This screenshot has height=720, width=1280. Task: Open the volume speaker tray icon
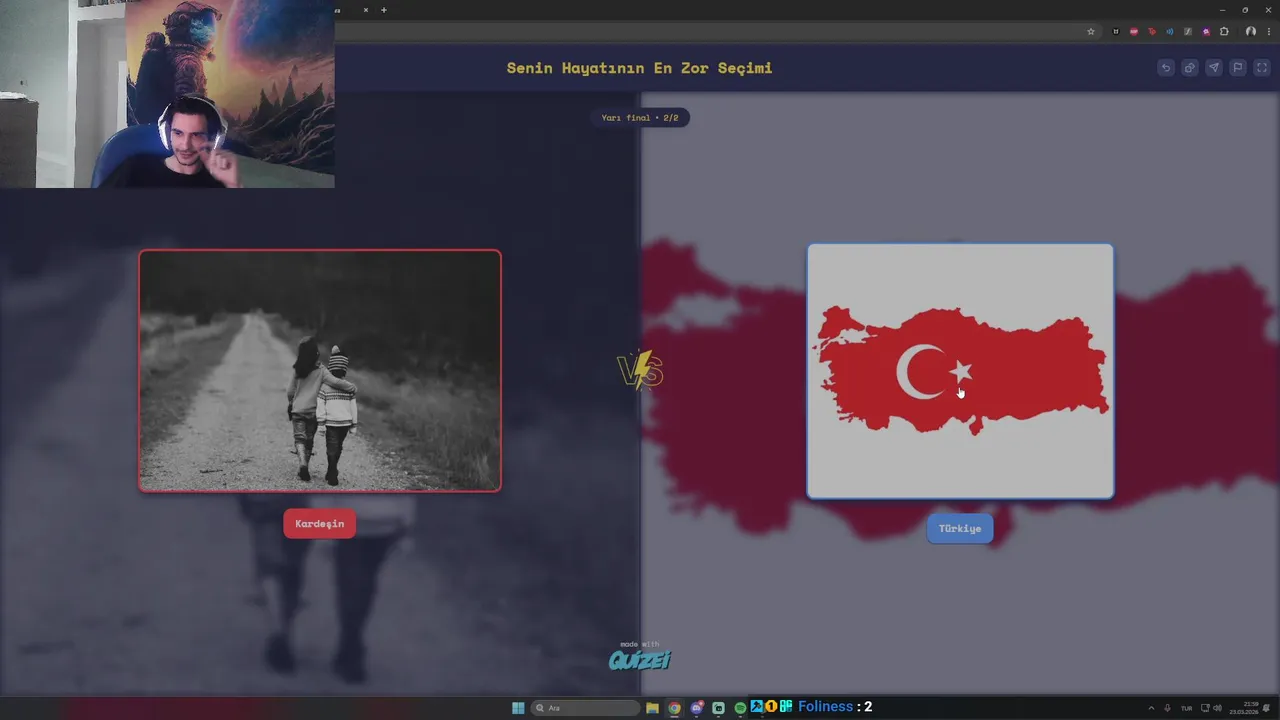1217,708
